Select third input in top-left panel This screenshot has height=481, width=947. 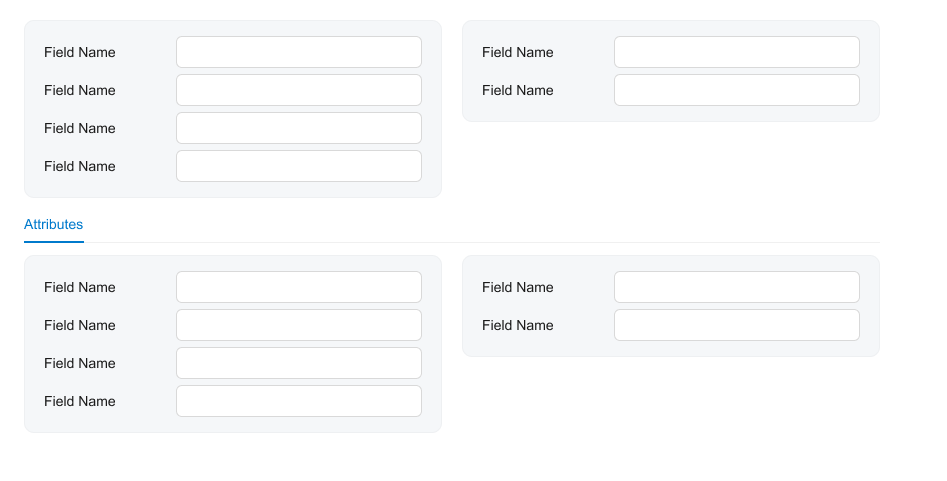[298, 128]
